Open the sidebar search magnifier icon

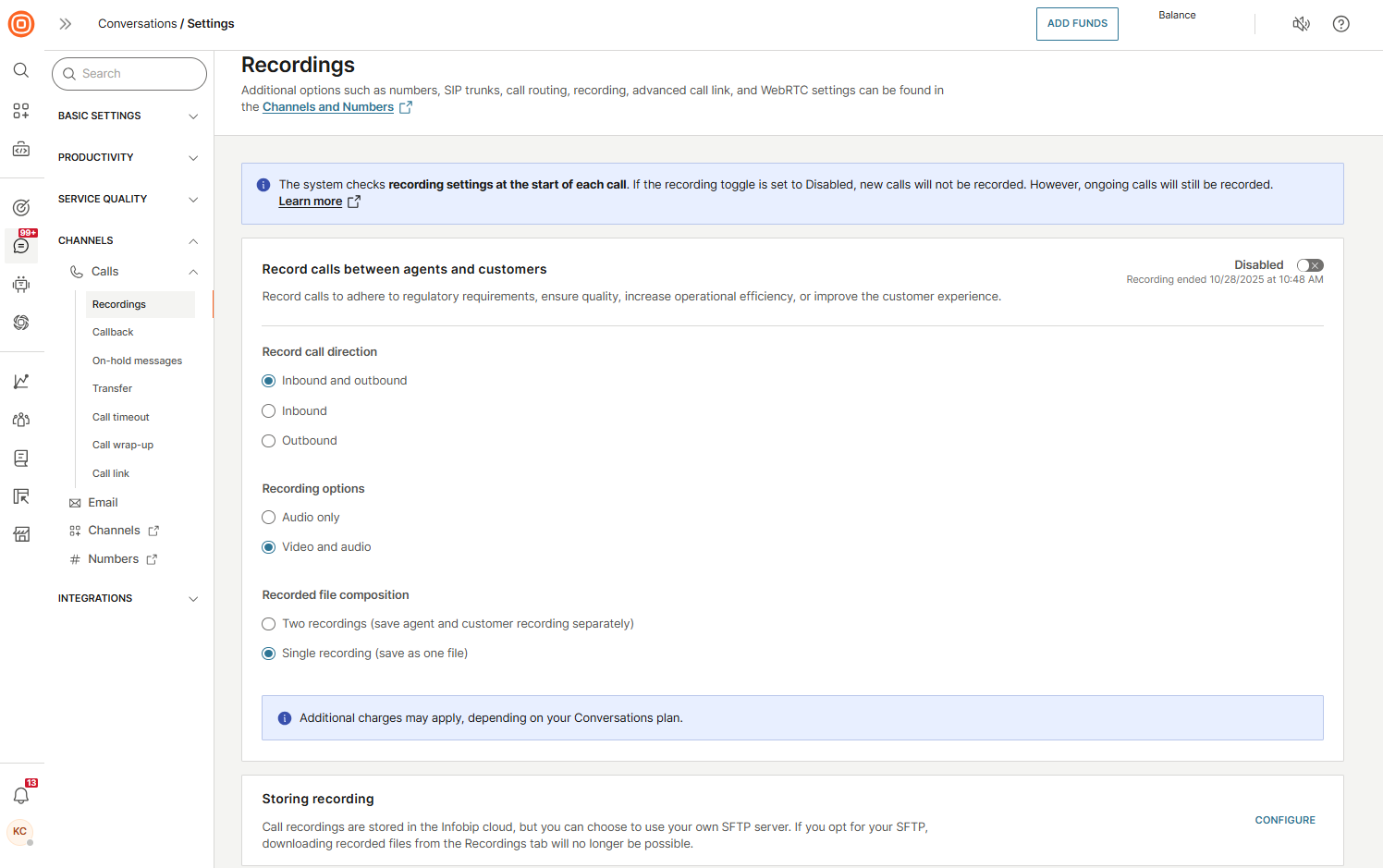tap(21, 70)
